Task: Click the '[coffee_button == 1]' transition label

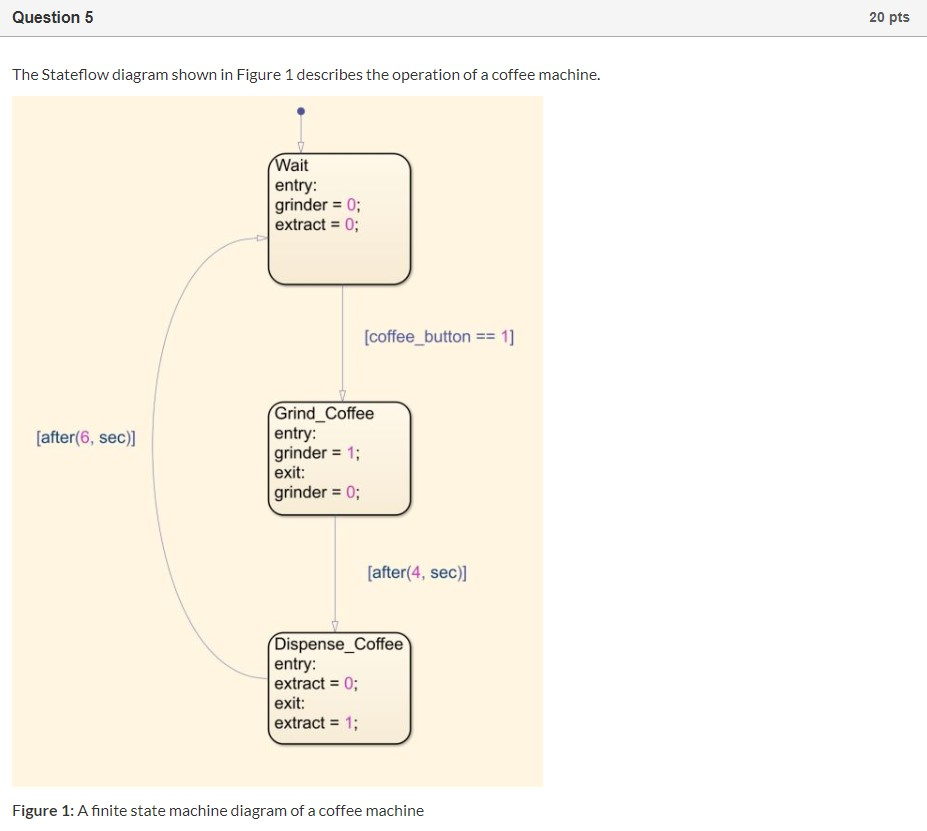Action: [x=439, y=337]
